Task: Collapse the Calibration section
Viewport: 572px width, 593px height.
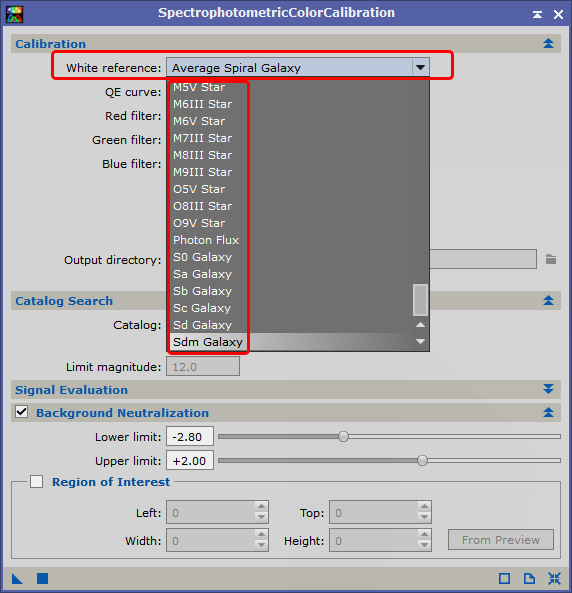Action: [x=548, y=43]
